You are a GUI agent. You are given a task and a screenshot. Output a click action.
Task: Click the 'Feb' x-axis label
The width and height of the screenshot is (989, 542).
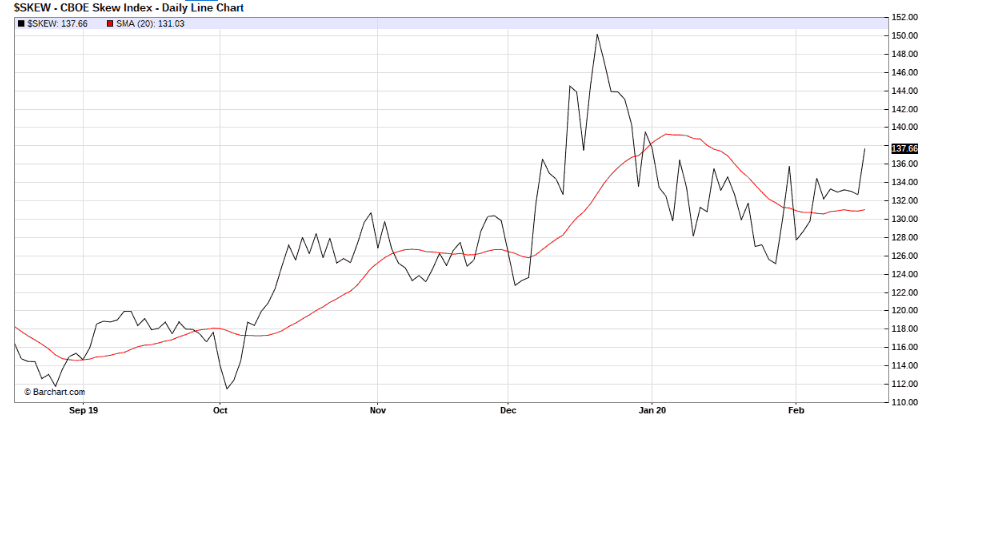796,410
